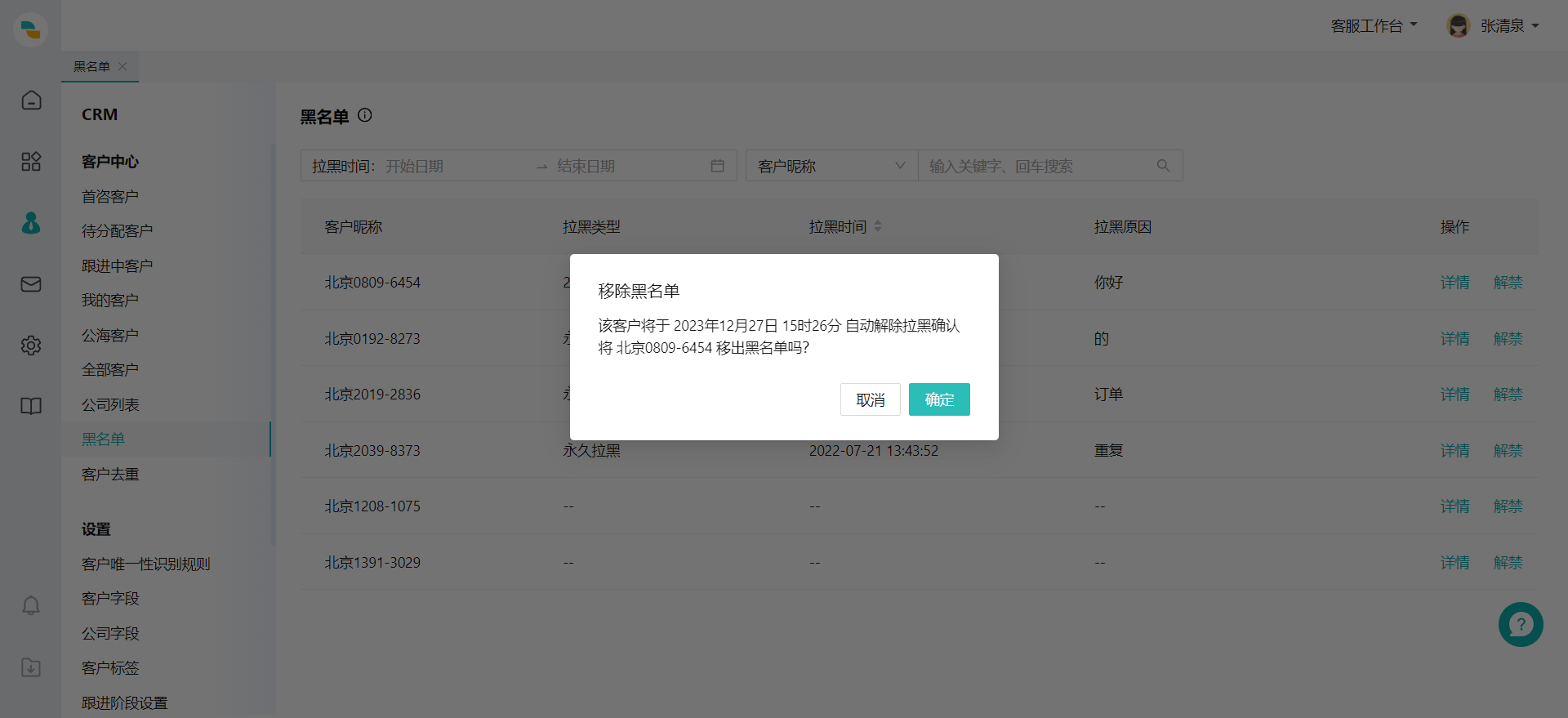The image size is (1568, 718).
Task: Go to 跟进中客户 menu item
Action: [117, 266]
